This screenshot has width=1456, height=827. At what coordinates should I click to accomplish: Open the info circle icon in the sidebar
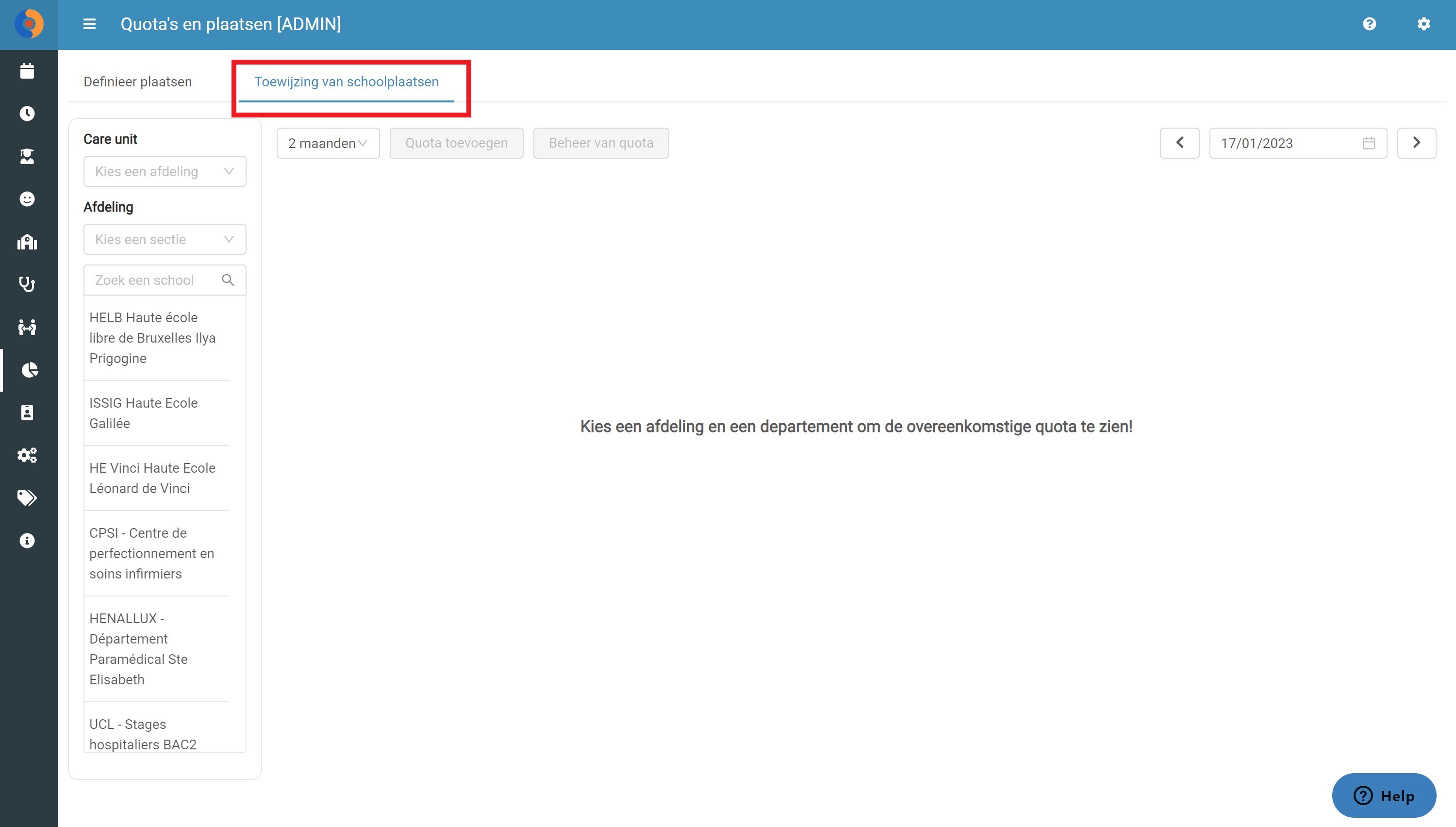tap(27, 540)
